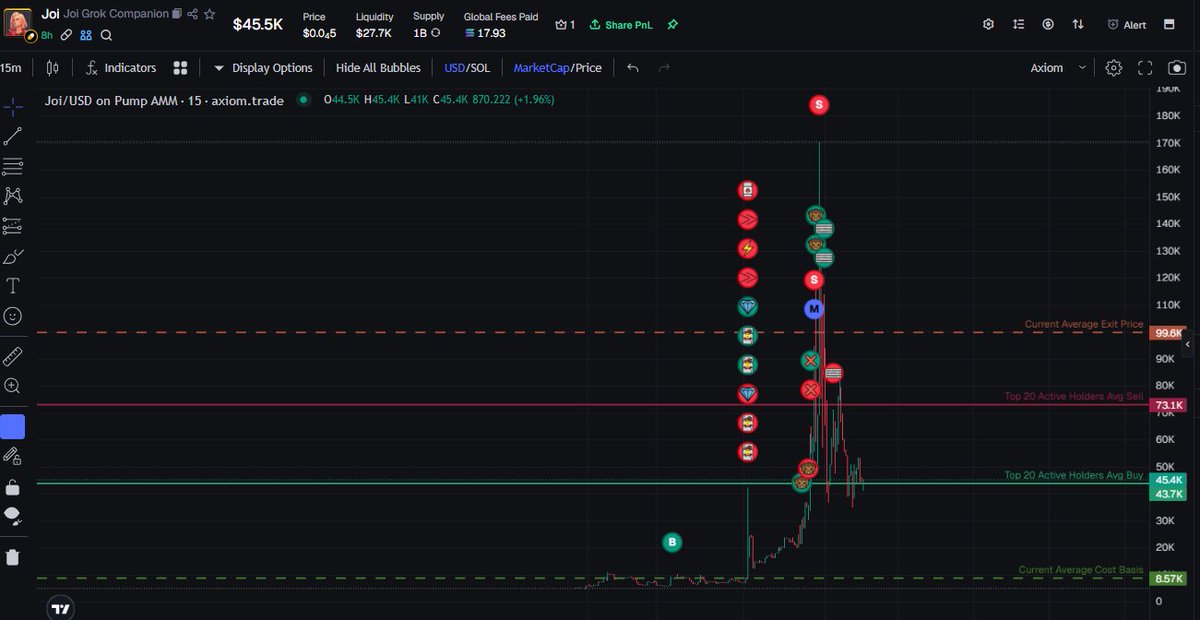Image resolution: width=1200 pixels, height=620 pixels.
Task: Refresh the supply value icon
Action: point(436,33)
